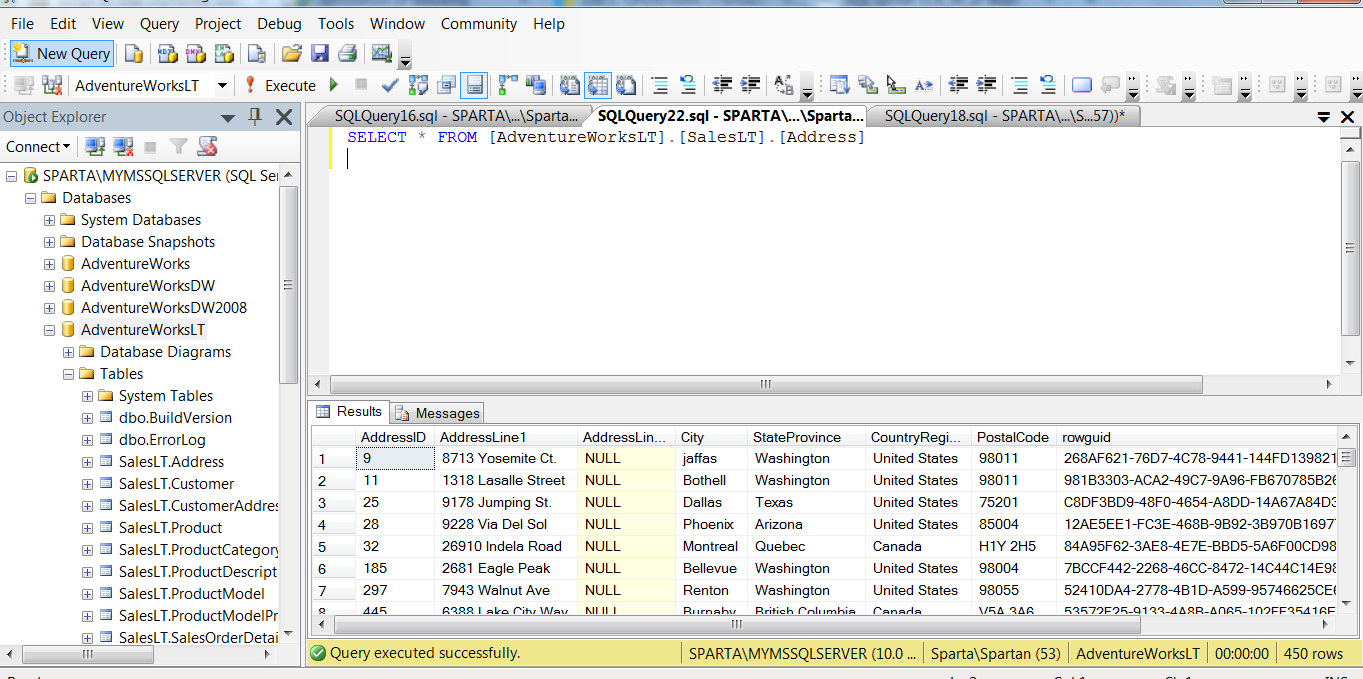Open the AdventureWorksLT database dropdown
The image size is (1363, 679).
click(222, 86)
